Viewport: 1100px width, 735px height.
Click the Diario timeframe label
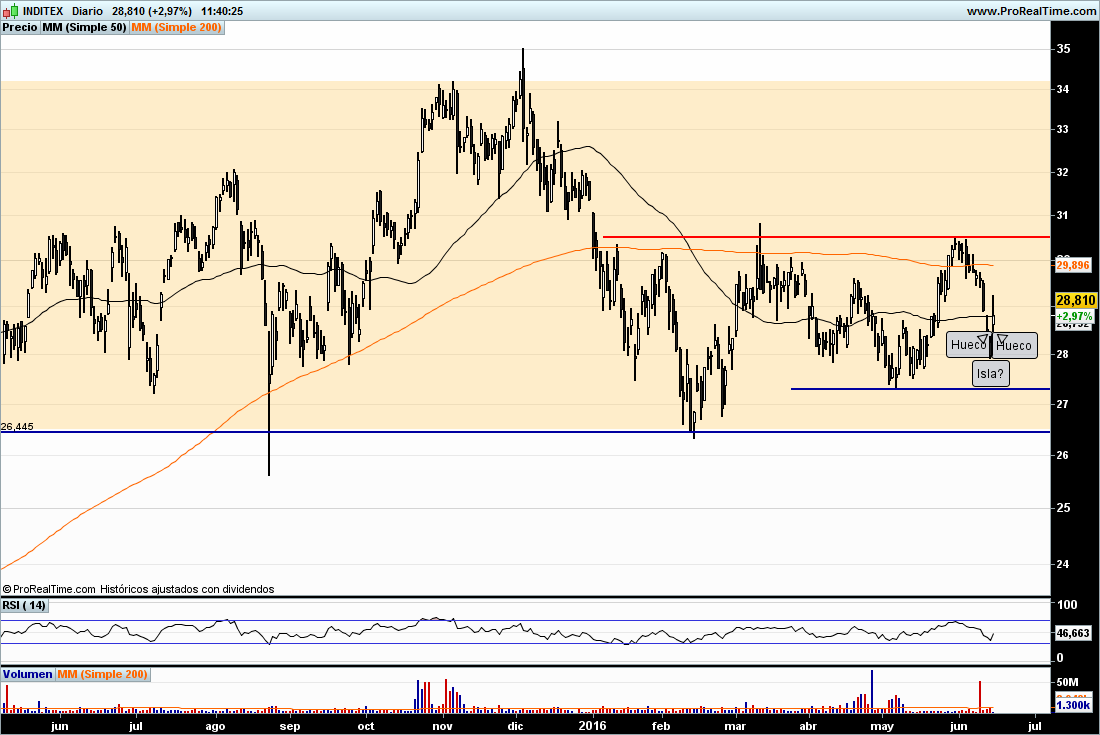(x=87, y=11)
